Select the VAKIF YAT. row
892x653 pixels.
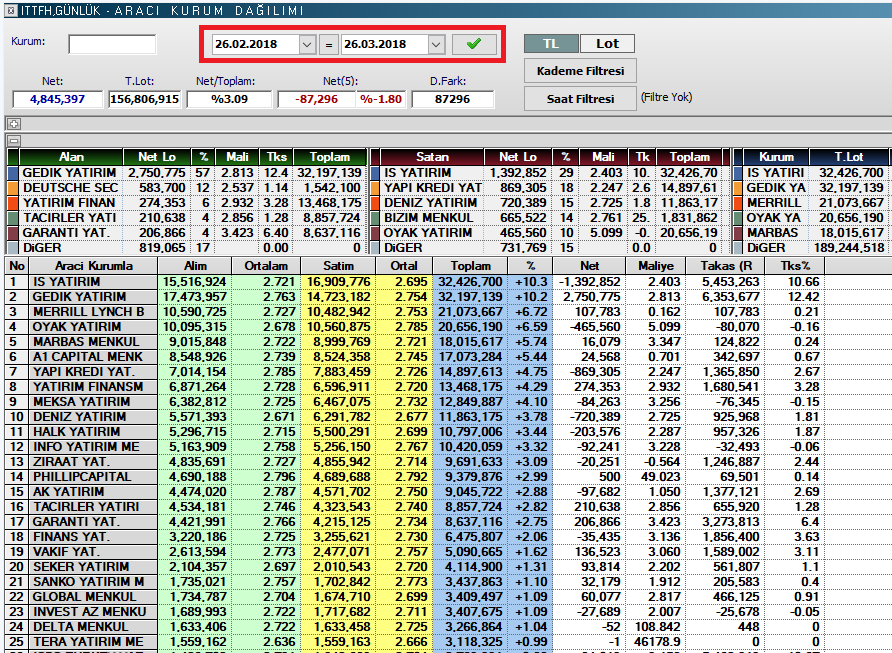tap(414, 552)
